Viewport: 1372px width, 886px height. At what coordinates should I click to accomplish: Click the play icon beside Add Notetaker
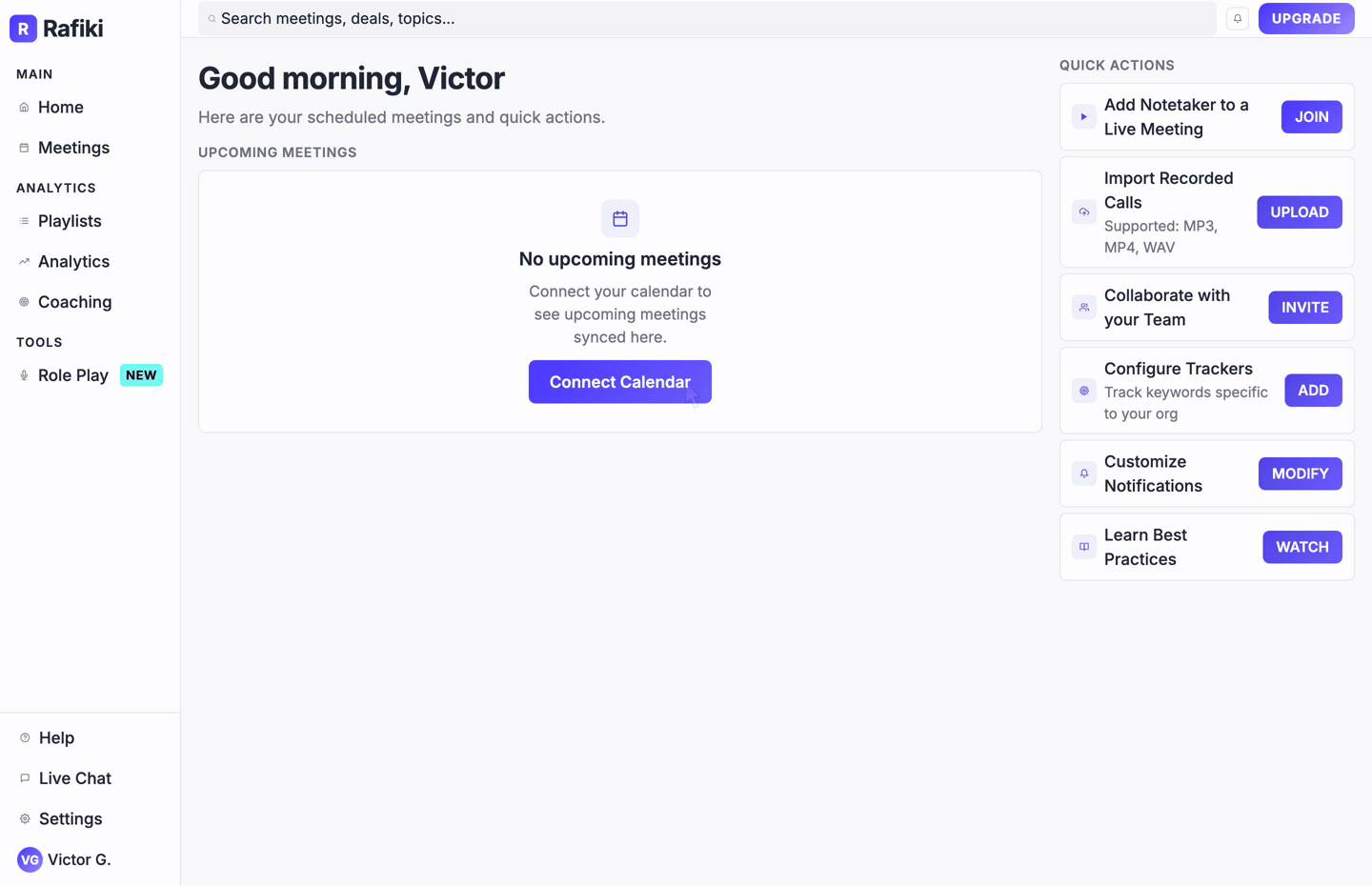(x=1083, y=116)
